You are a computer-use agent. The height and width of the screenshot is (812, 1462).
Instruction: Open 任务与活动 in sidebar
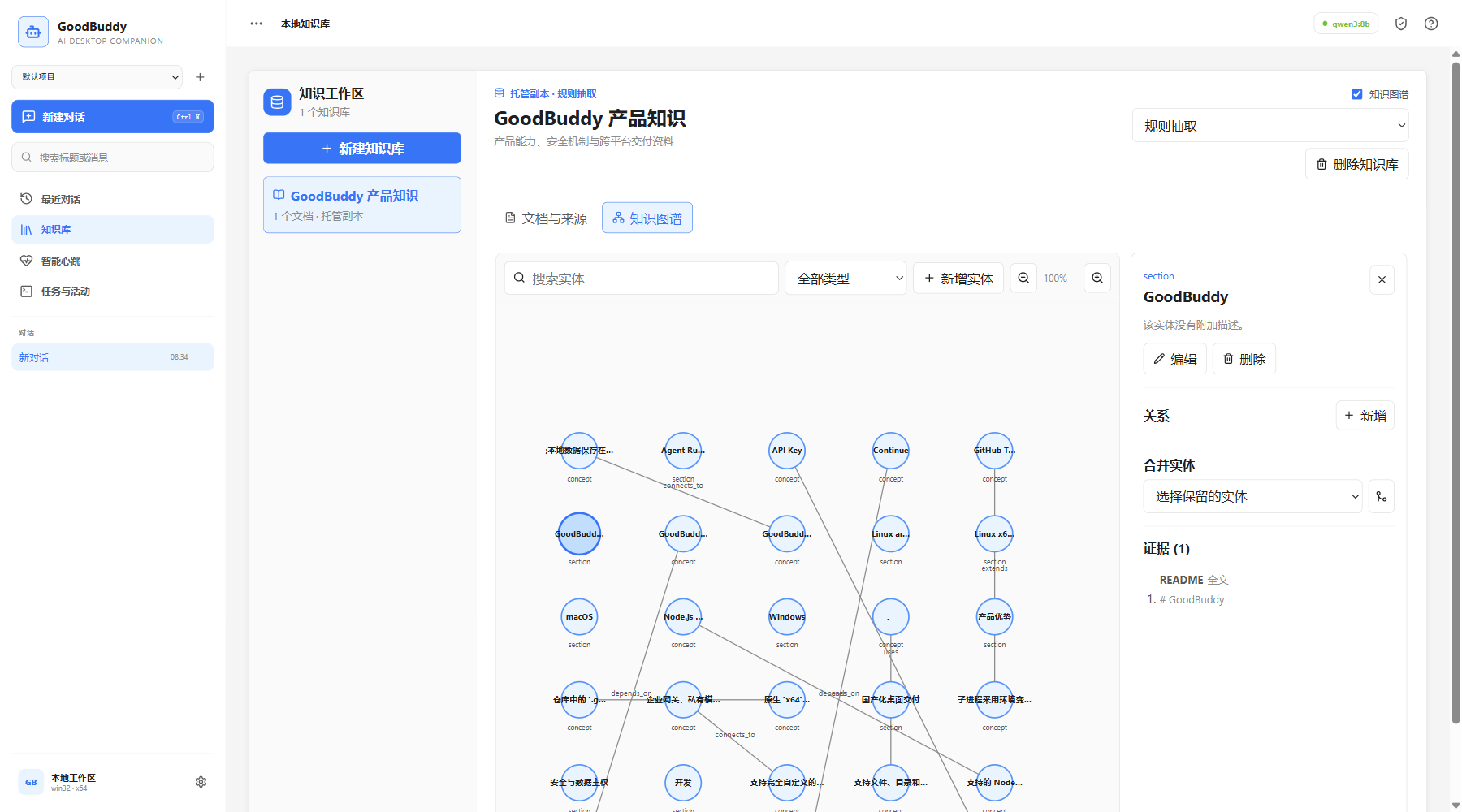pyautogui.click(x=113, y=292)
